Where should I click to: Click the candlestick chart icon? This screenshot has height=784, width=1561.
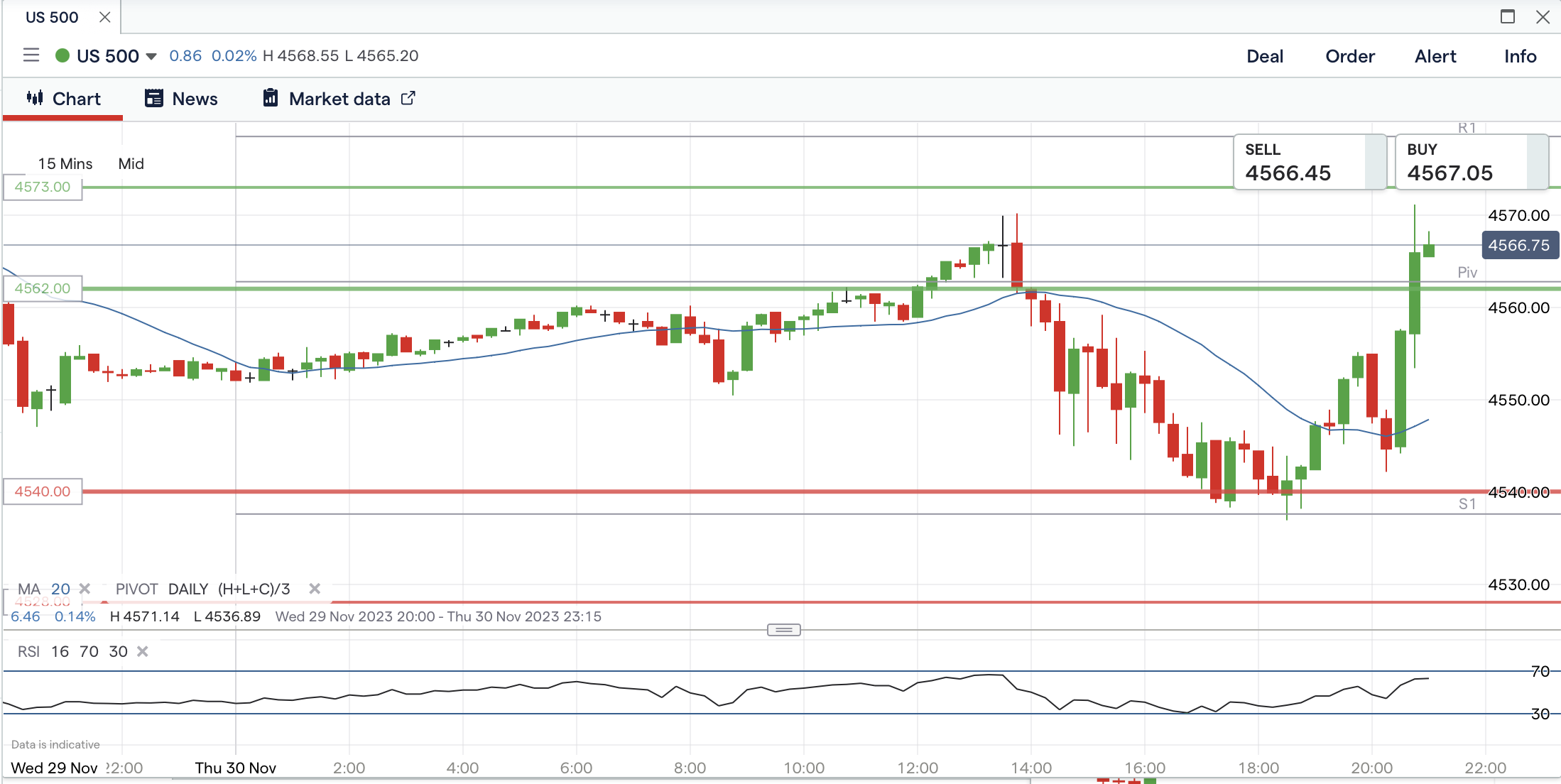[x=35, y=98]
